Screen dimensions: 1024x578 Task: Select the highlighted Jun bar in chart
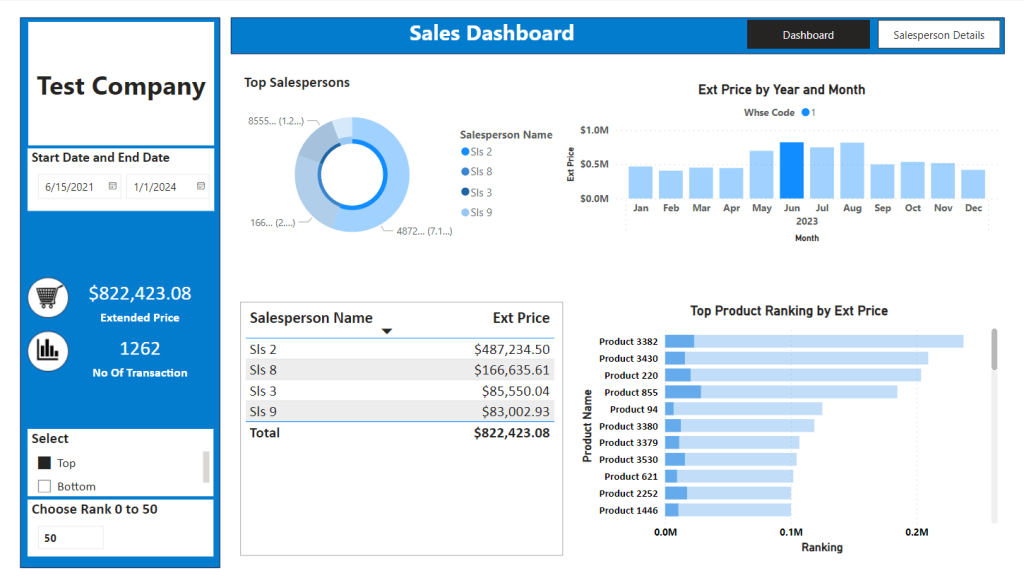(792, 170)
